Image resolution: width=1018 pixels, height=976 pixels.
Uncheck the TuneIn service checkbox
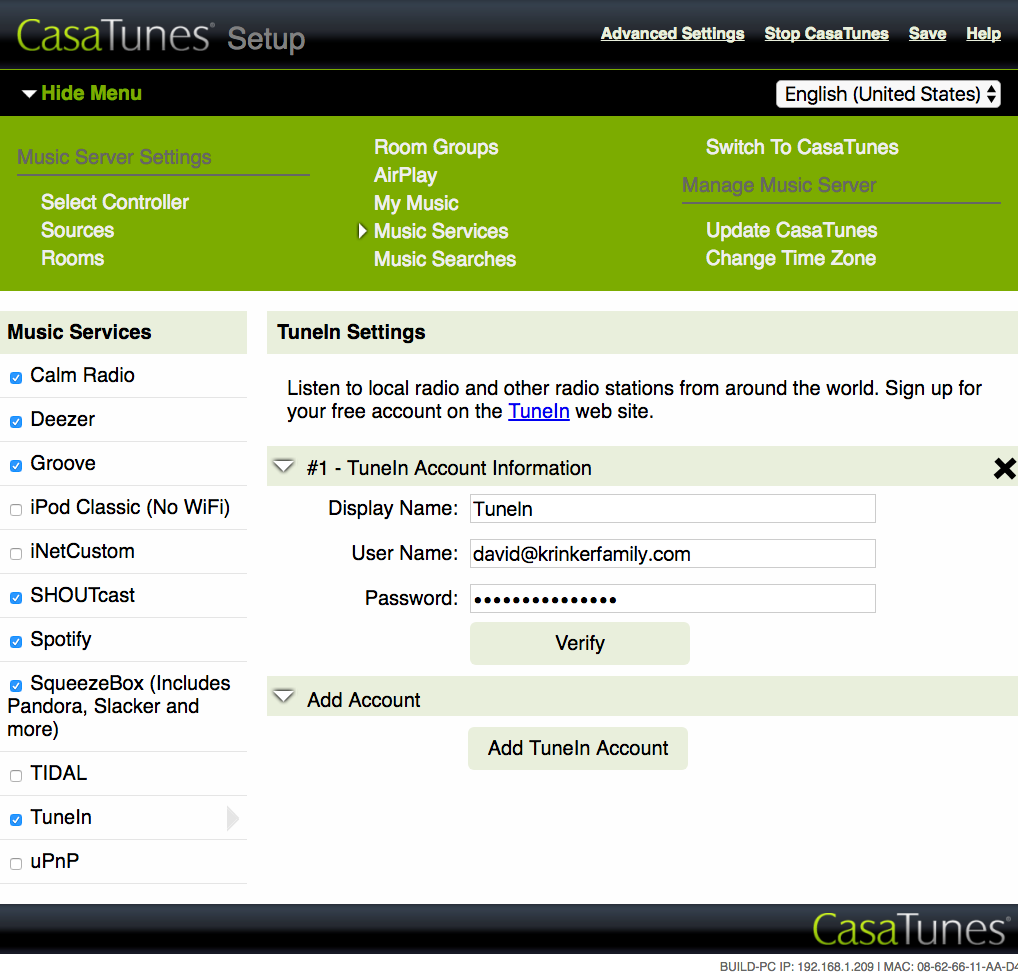16,820
